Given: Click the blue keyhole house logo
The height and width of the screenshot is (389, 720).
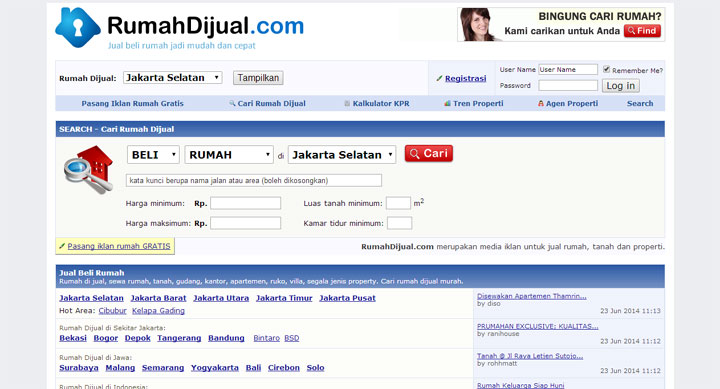Looking at the screenshot, I should 78,28.
